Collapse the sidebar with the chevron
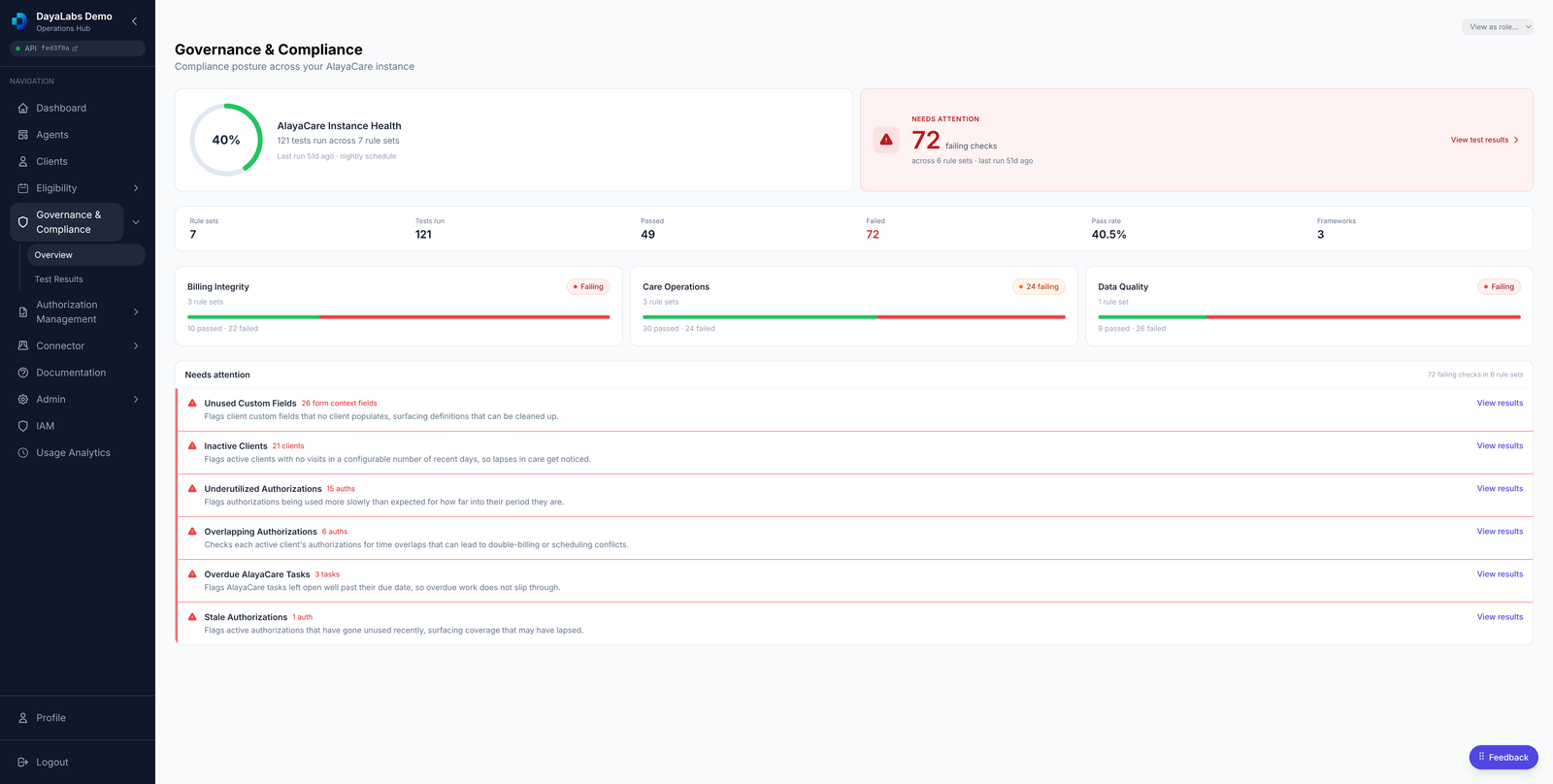Image resolution: width=1553 pixels, height=784 pixels. 134,21
